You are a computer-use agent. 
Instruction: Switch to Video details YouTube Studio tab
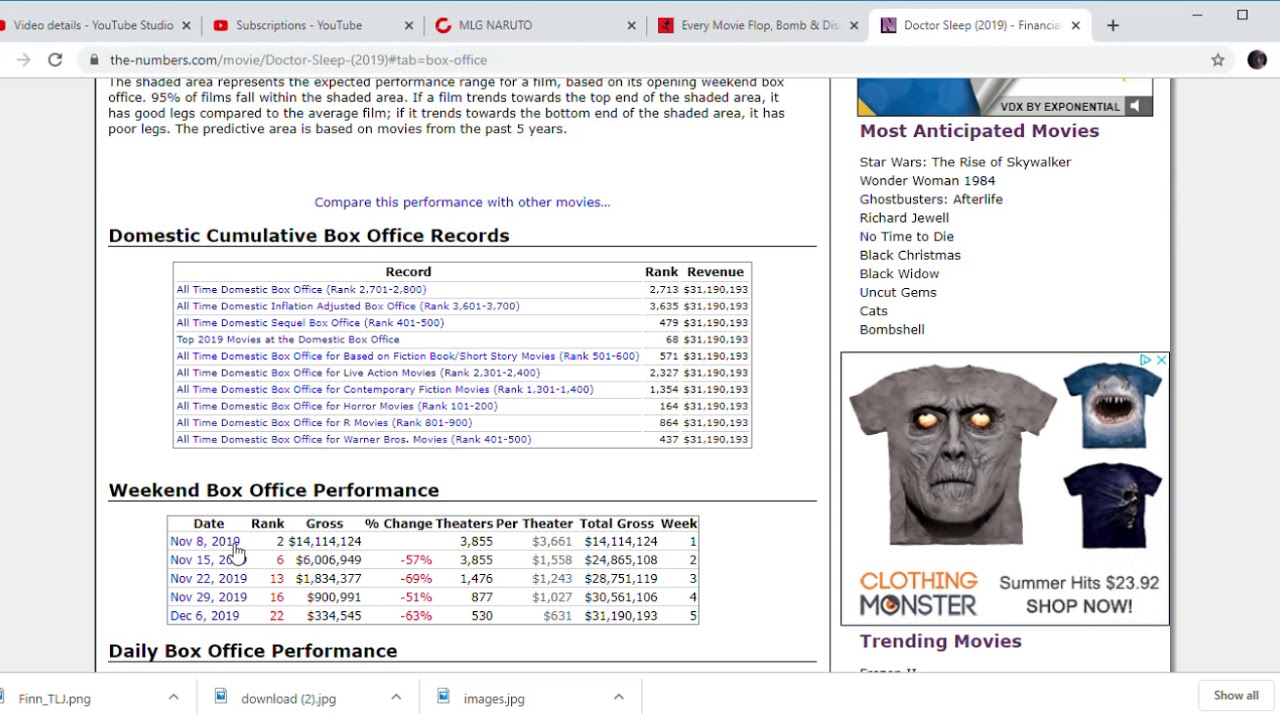(93, 25)
